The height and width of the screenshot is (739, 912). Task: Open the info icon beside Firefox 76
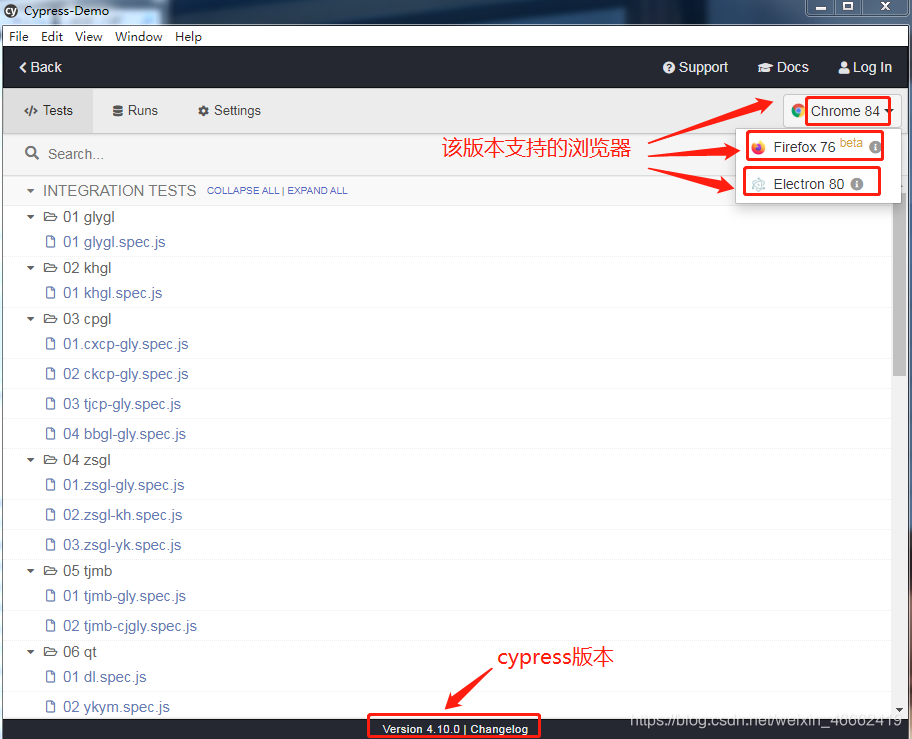[x=875, y=147]
